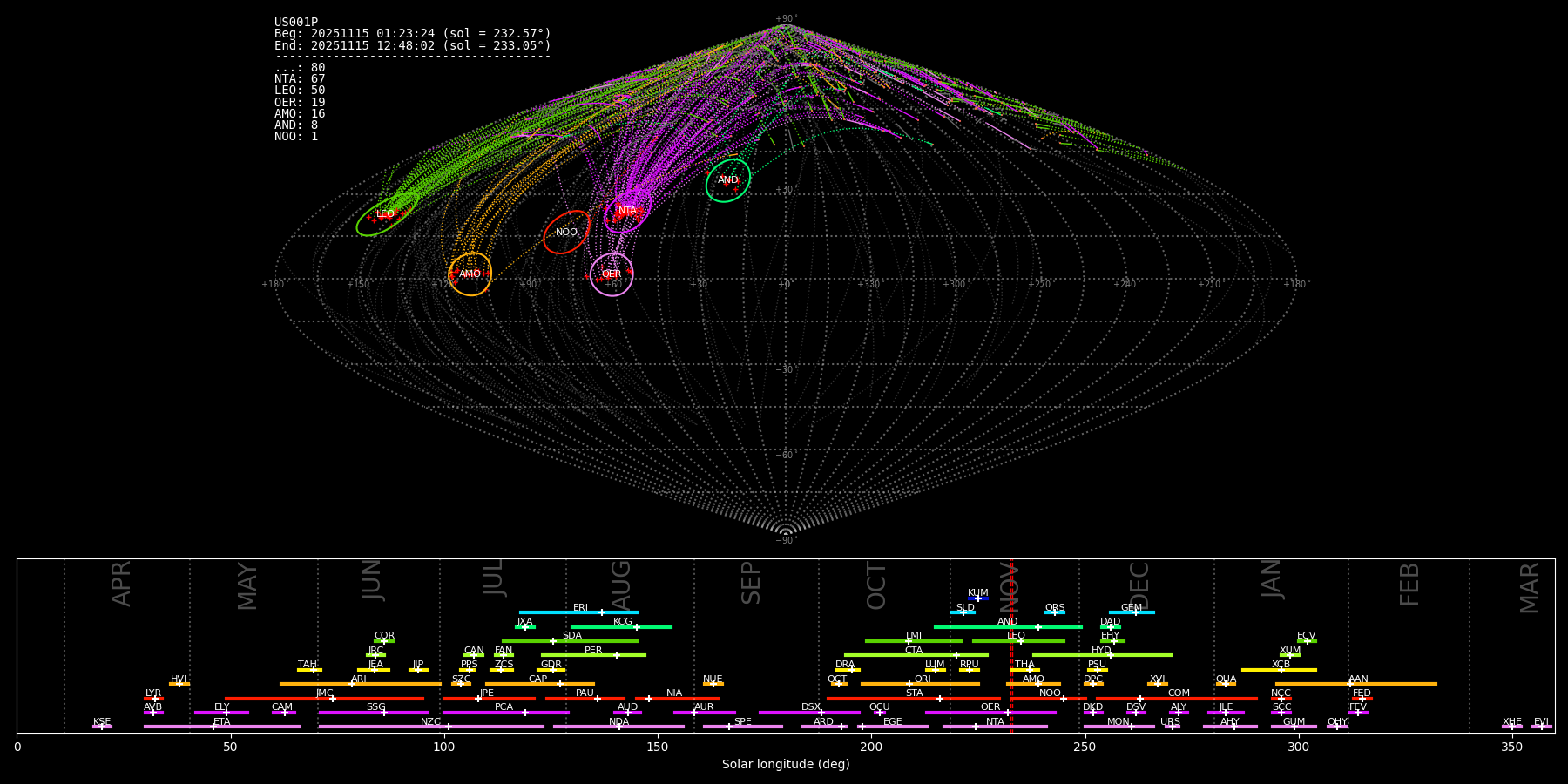1568x784 pixels.
Task: Select the NTA radiant circle on the sky map
Action: [627, 211]
